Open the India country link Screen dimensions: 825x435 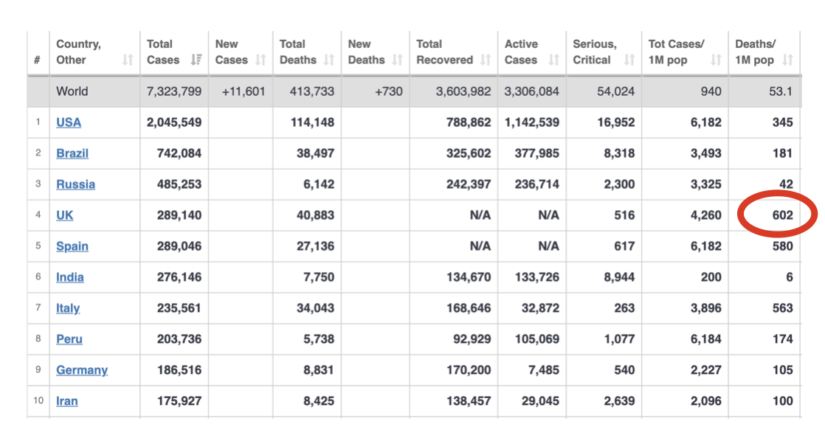70,277
